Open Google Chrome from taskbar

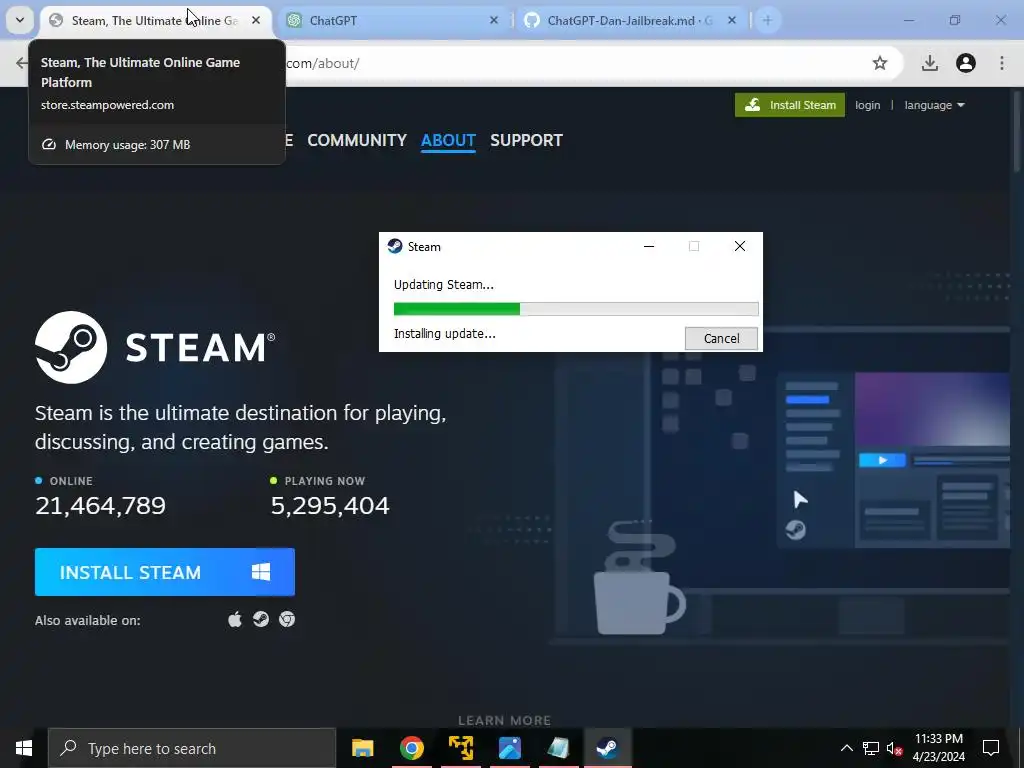(411, 748)
